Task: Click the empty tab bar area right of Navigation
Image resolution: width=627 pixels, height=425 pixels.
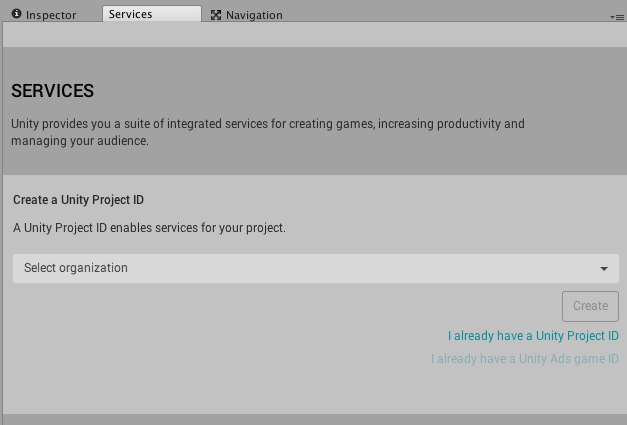Action: click(x=450, y=12)
